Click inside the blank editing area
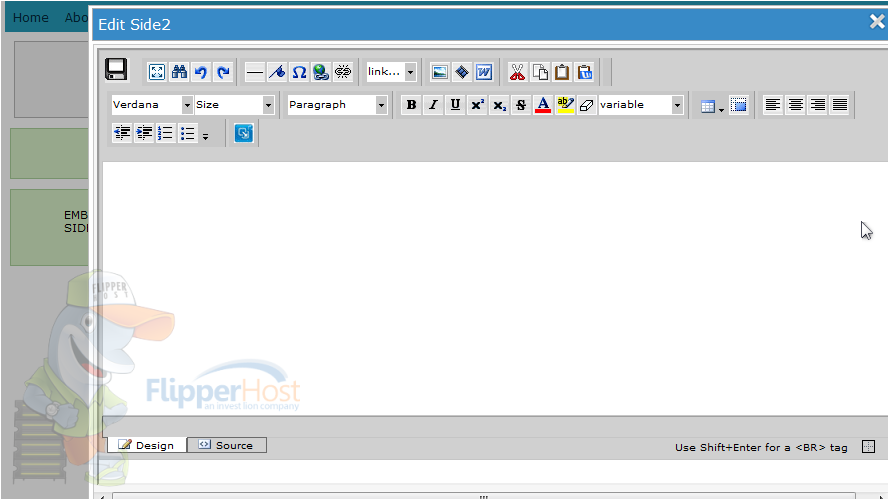The width and height of the screenshot is (889, 500). click(495, 288)
